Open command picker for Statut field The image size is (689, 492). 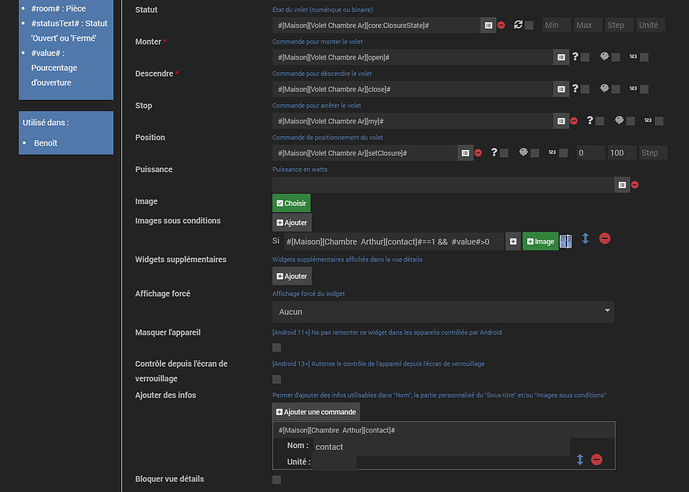coord(488,25)
